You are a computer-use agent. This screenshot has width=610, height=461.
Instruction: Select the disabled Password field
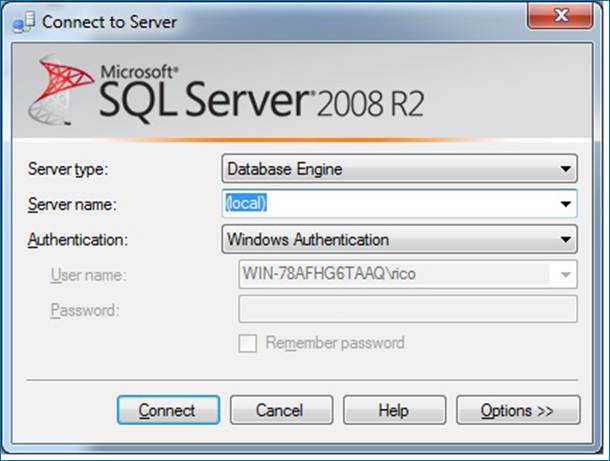click(x=408, y=310)
